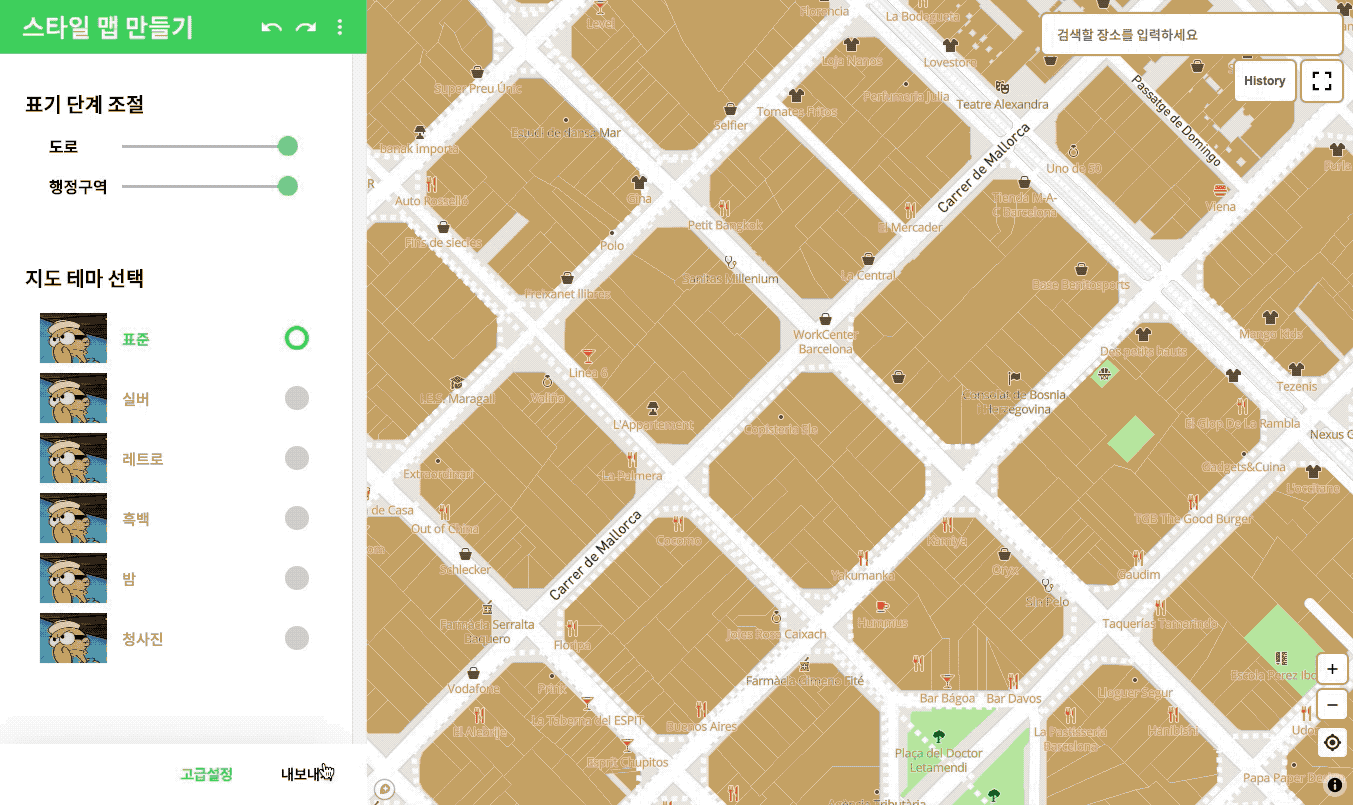Click the undo arrow icon

271,27
